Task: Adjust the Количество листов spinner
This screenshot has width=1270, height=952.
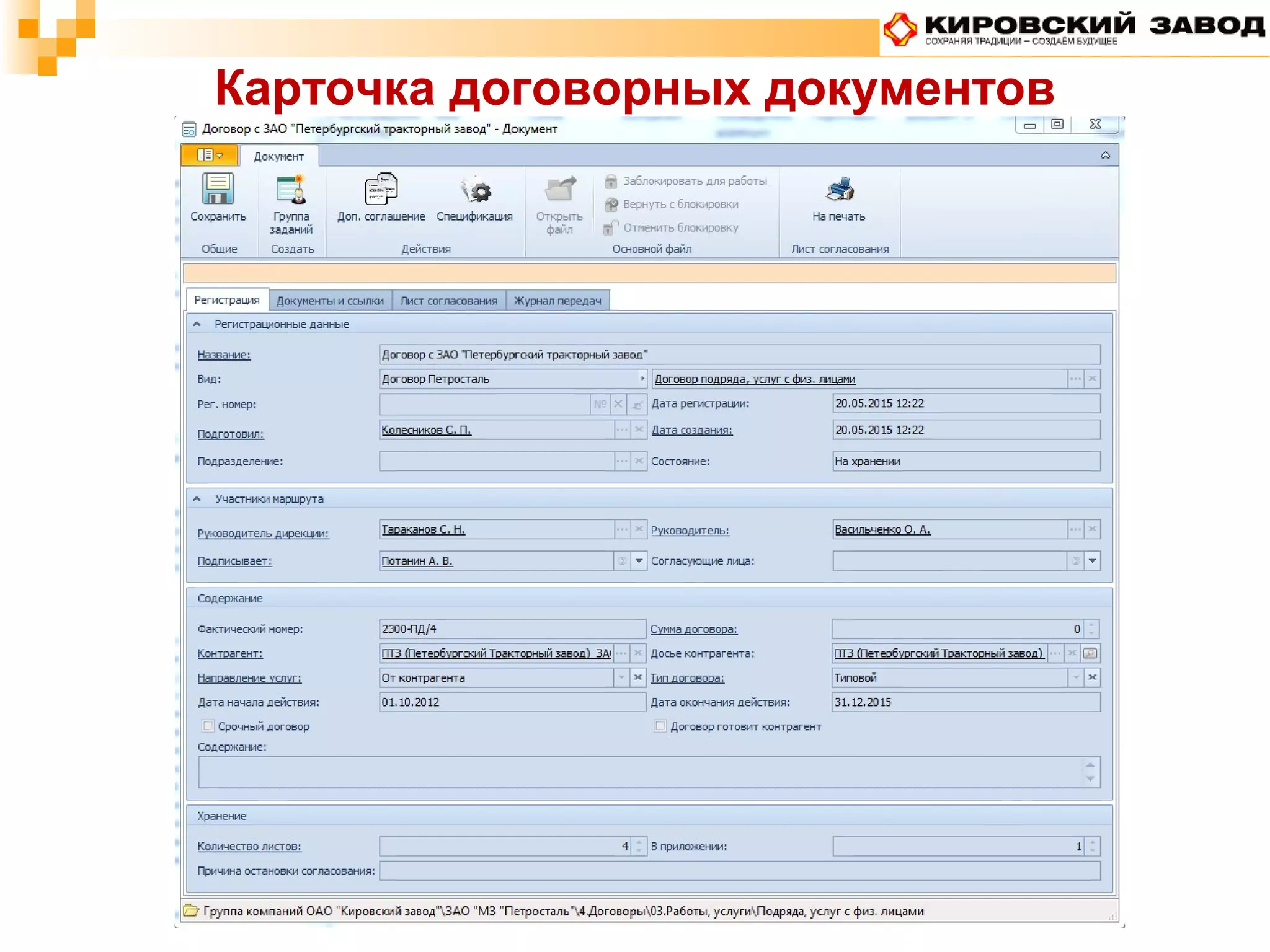Action: point(639,847)
